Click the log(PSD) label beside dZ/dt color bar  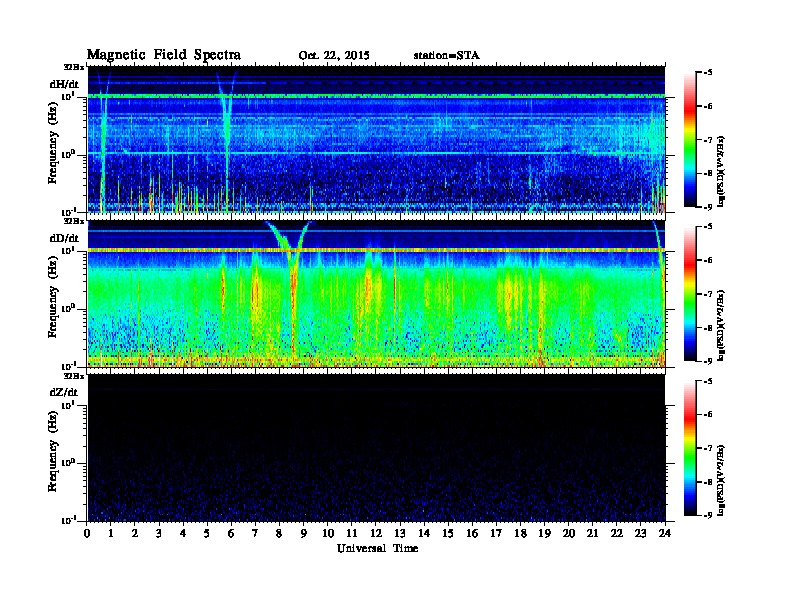pos(721,480)
